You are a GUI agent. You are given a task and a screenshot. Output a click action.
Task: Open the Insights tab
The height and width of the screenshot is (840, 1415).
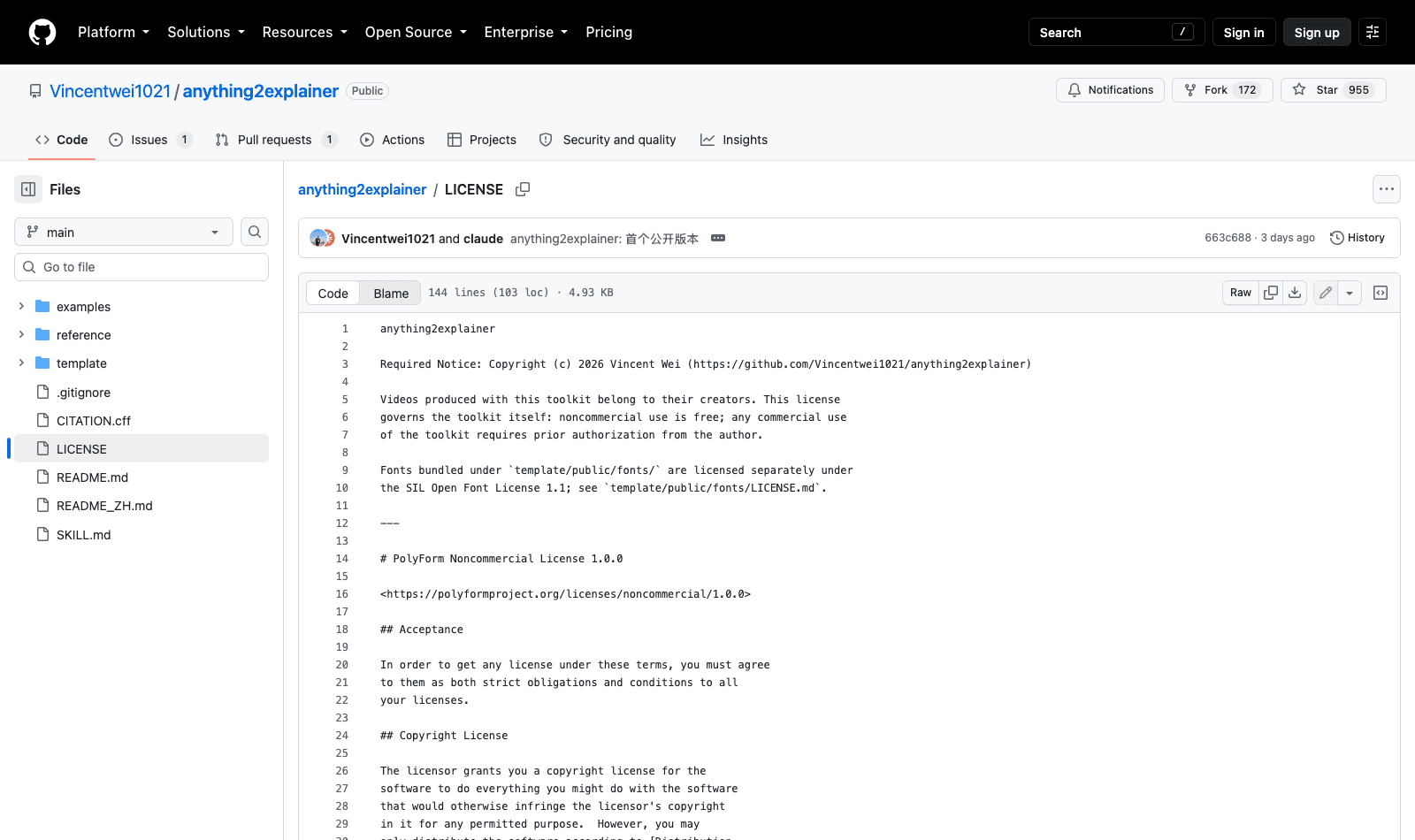pos(734,140)
